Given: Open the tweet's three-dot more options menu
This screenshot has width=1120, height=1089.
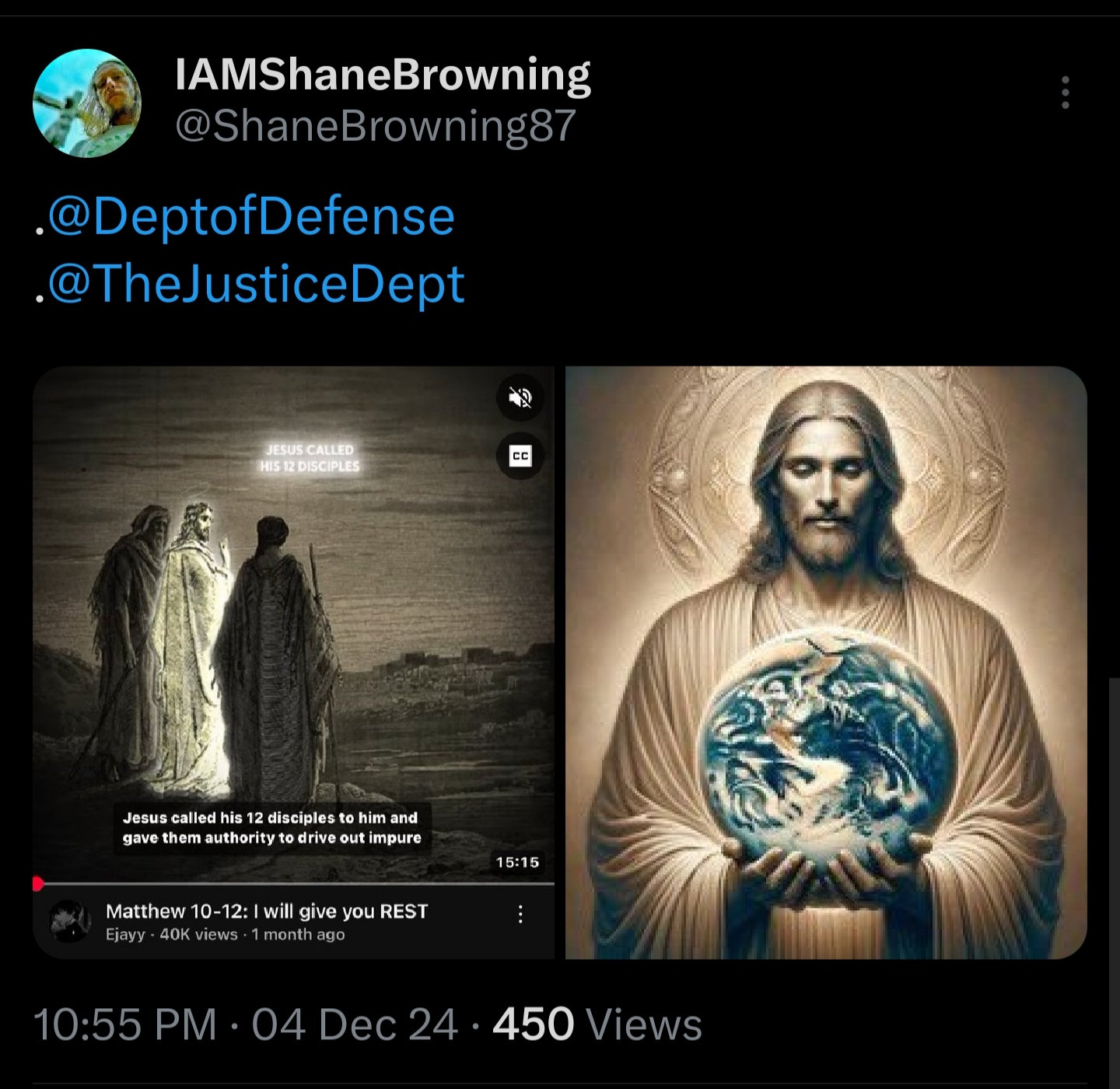Looking at the screenshot, I should (x=1065, y=93).
